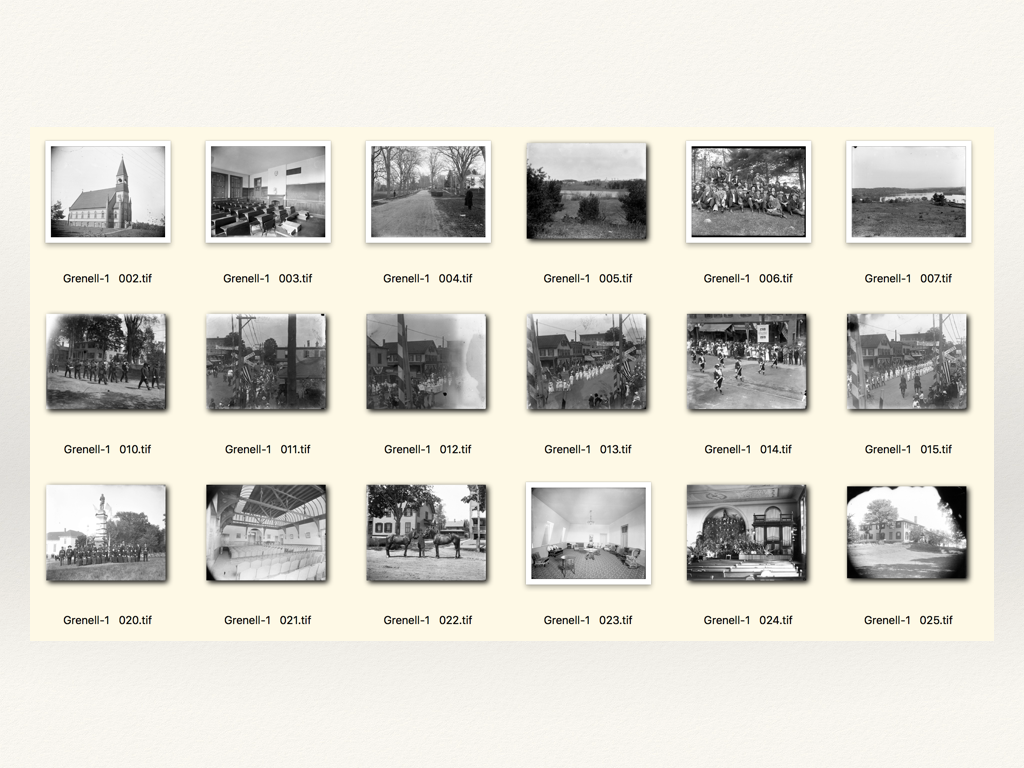Click filename 'Grenell-1 020.tif'

point(107,620)
